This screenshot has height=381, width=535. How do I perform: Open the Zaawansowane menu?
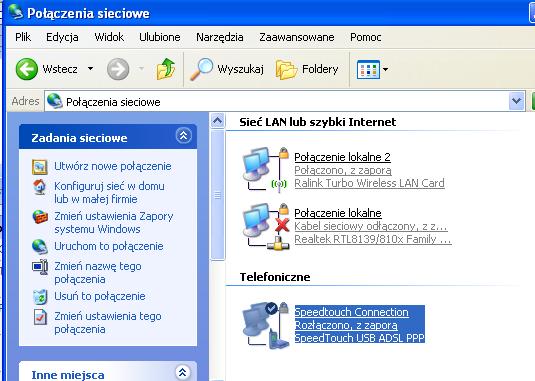pyautogui.click(x=297, y=37)
